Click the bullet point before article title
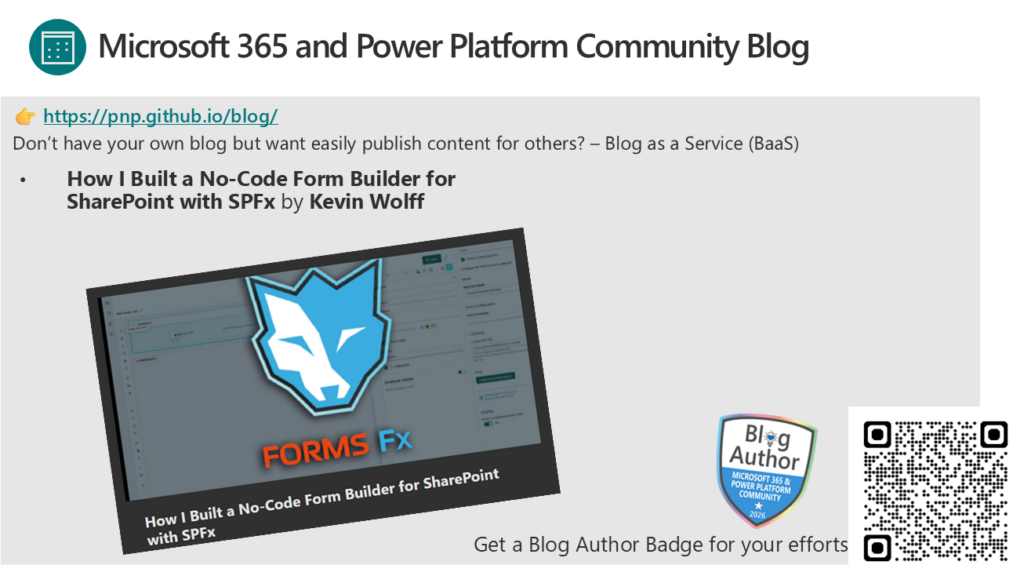The width and height of the screenshot is (1024, 576). [x=24, y=180]
